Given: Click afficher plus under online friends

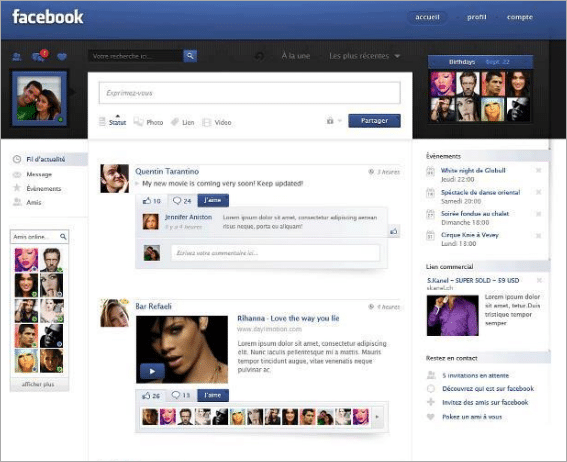Looking at the screenshot, I should [38, 384].
